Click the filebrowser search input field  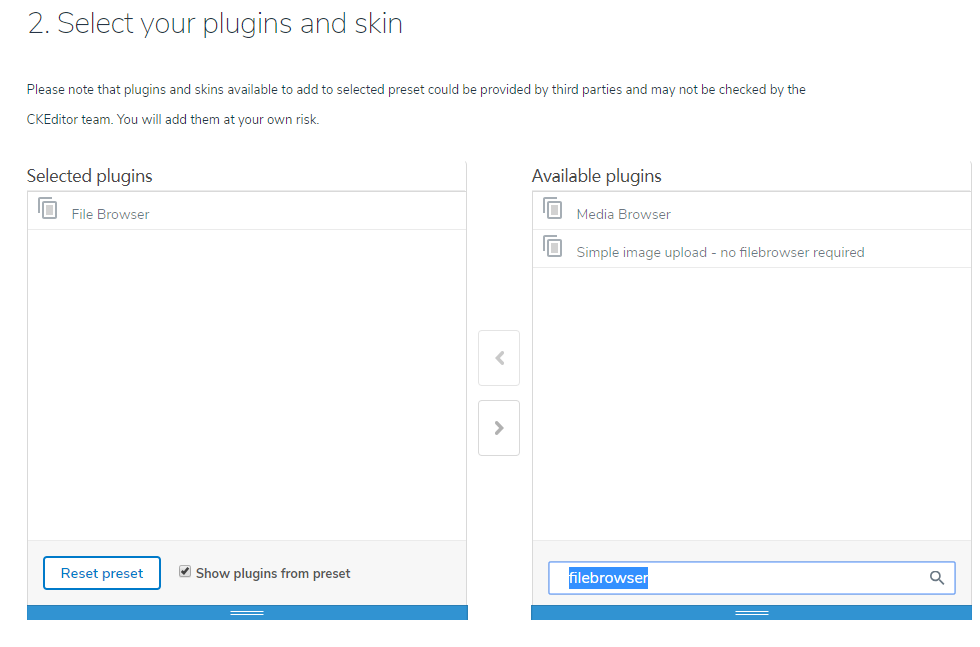click(752, 578)
